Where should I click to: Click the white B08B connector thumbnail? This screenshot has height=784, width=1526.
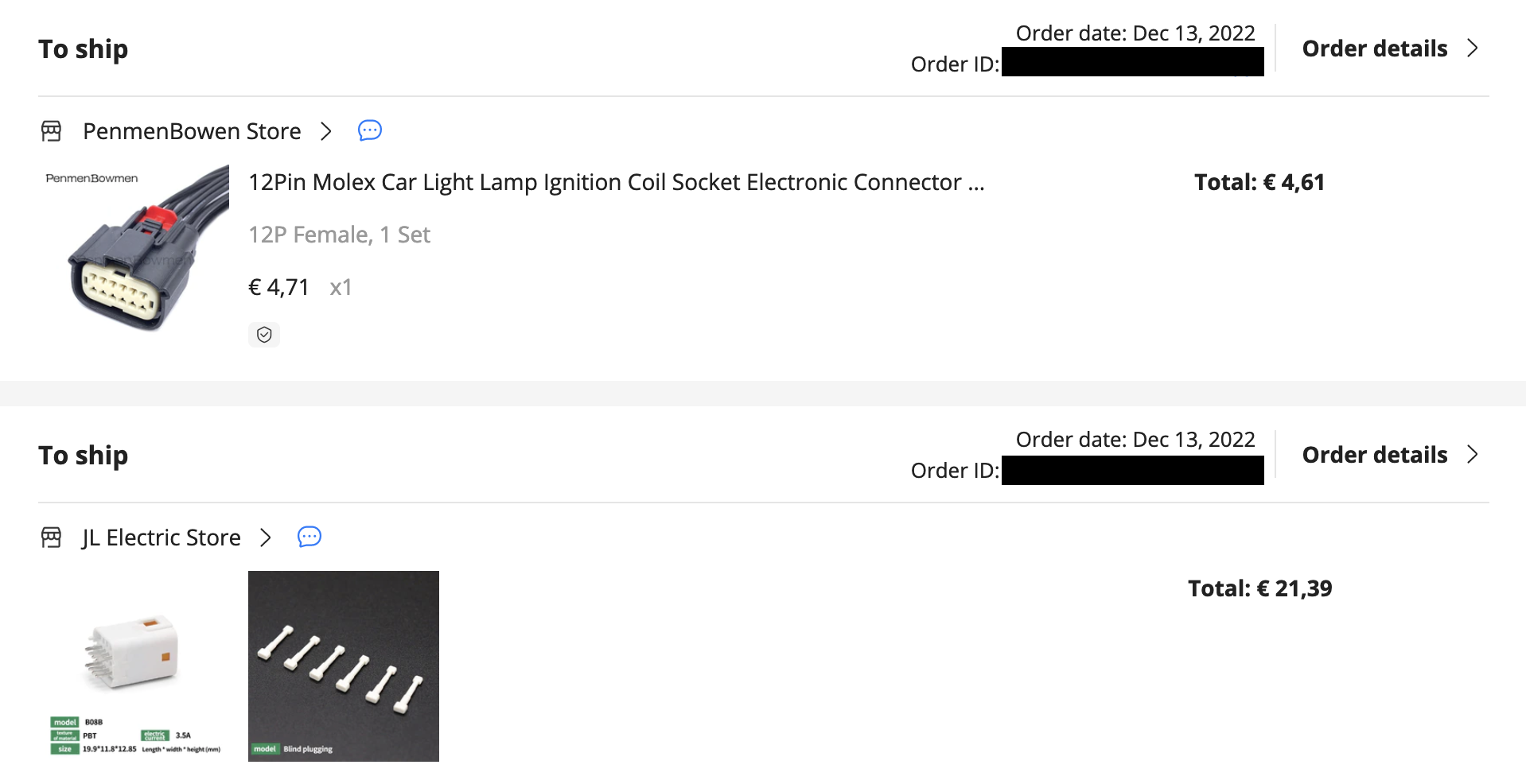tap(134, 666)
